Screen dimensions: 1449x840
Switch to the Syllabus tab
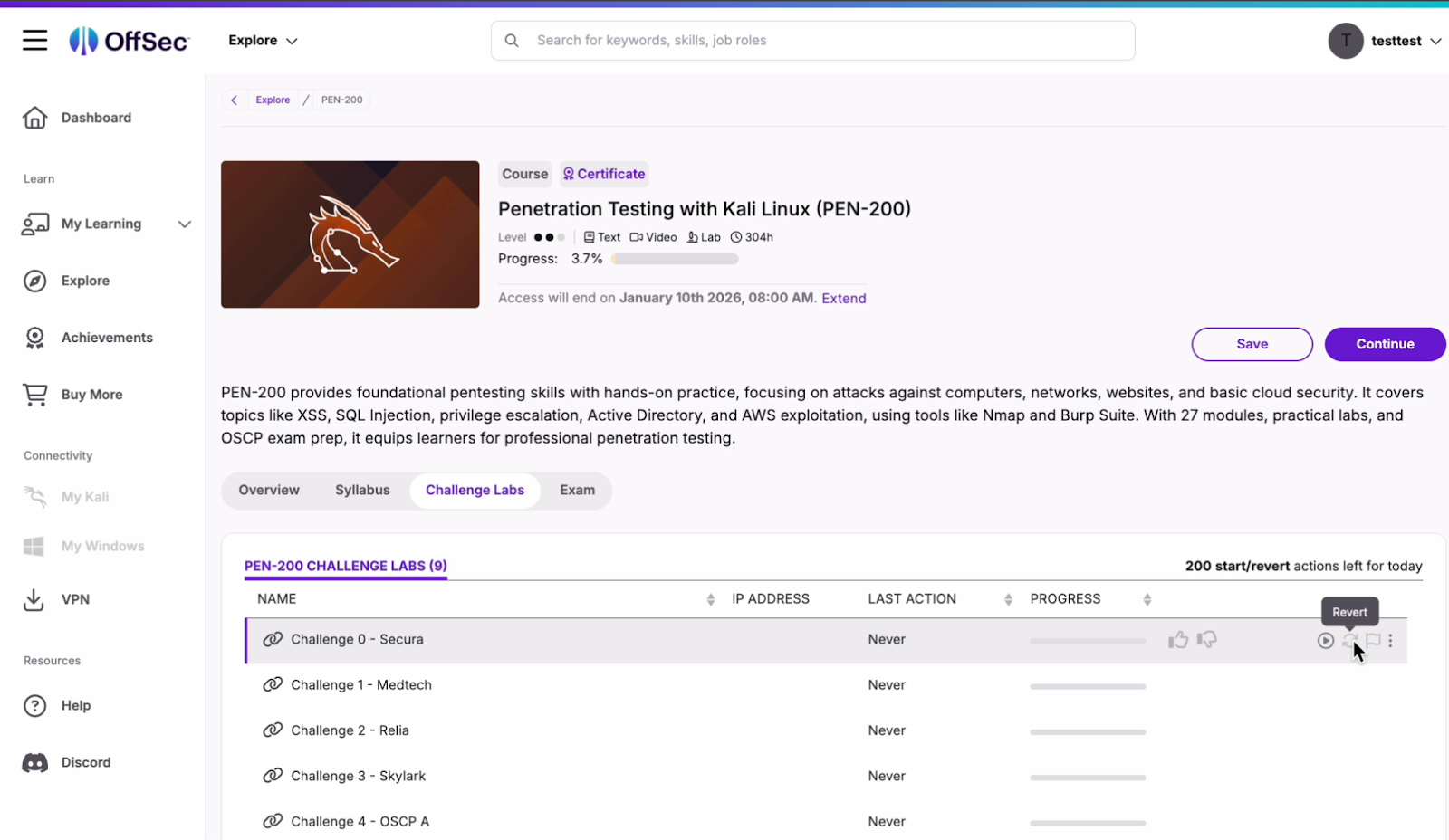pos(362,490)
